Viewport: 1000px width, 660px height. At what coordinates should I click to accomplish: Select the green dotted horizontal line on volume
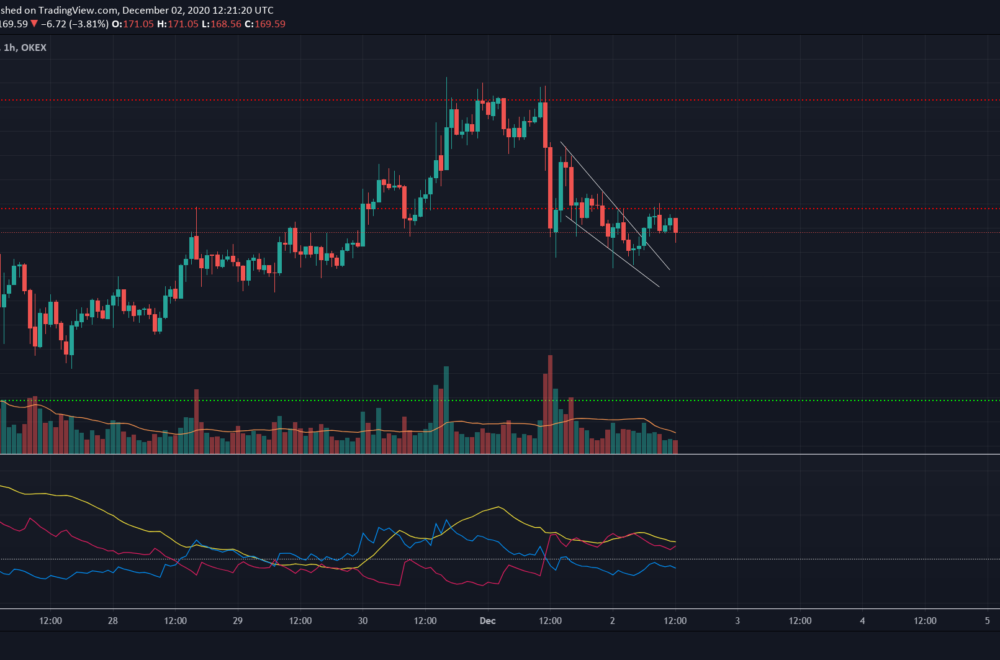[x=500, y=400]
